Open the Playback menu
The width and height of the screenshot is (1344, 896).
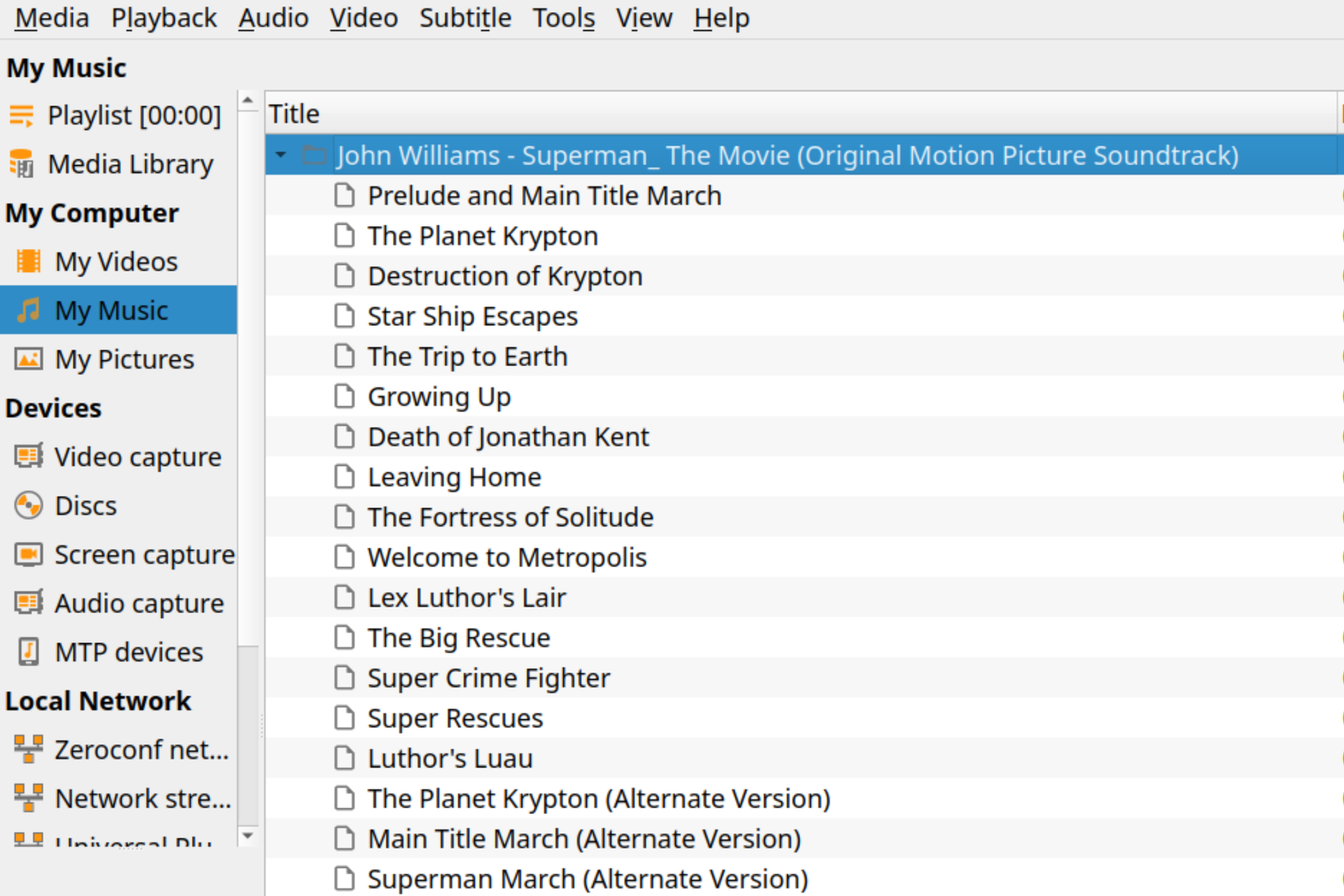point(164,17)
